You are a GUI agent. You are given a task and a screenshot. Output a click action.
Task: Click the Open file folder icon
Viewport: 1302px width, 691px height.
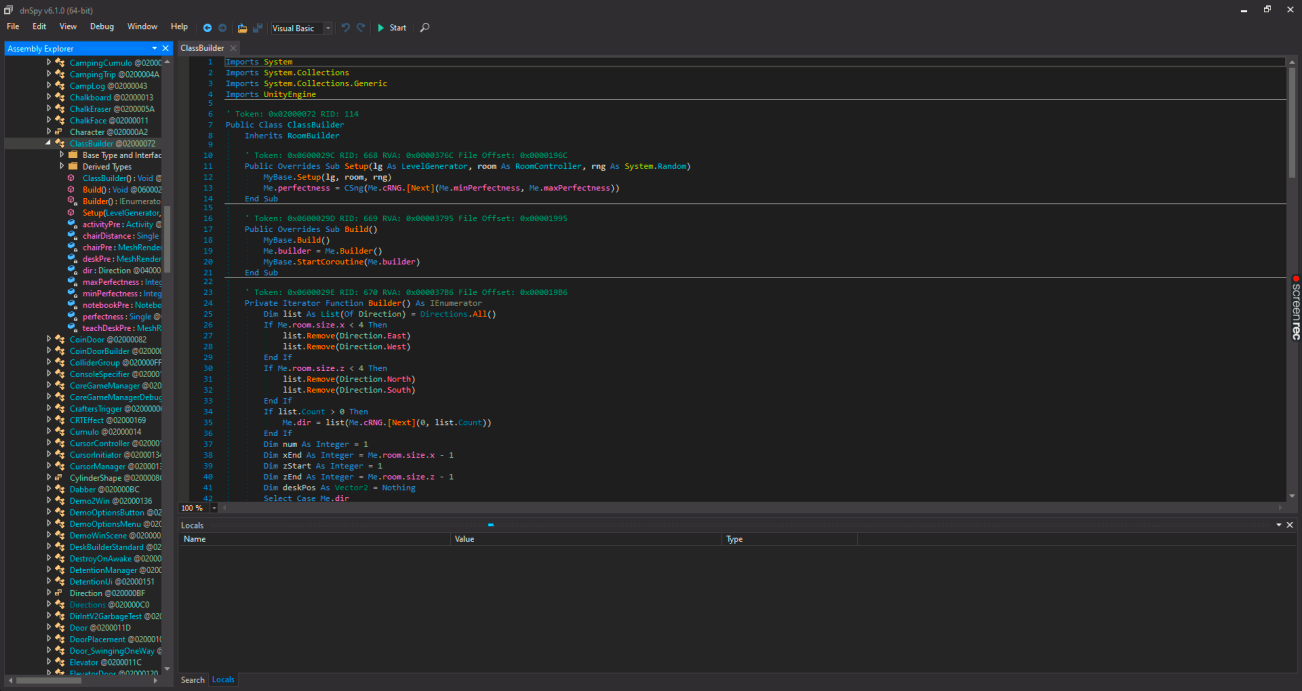tap(243, 28)
